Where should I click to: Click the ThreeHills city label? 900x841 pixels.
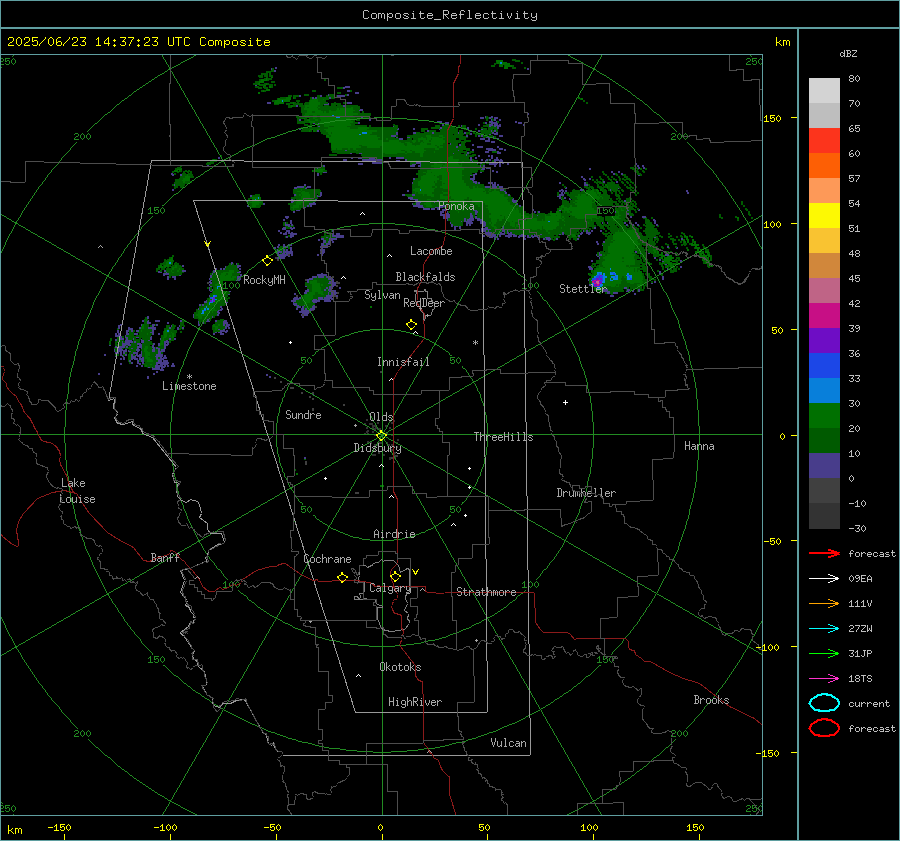[x=503, y=437]
